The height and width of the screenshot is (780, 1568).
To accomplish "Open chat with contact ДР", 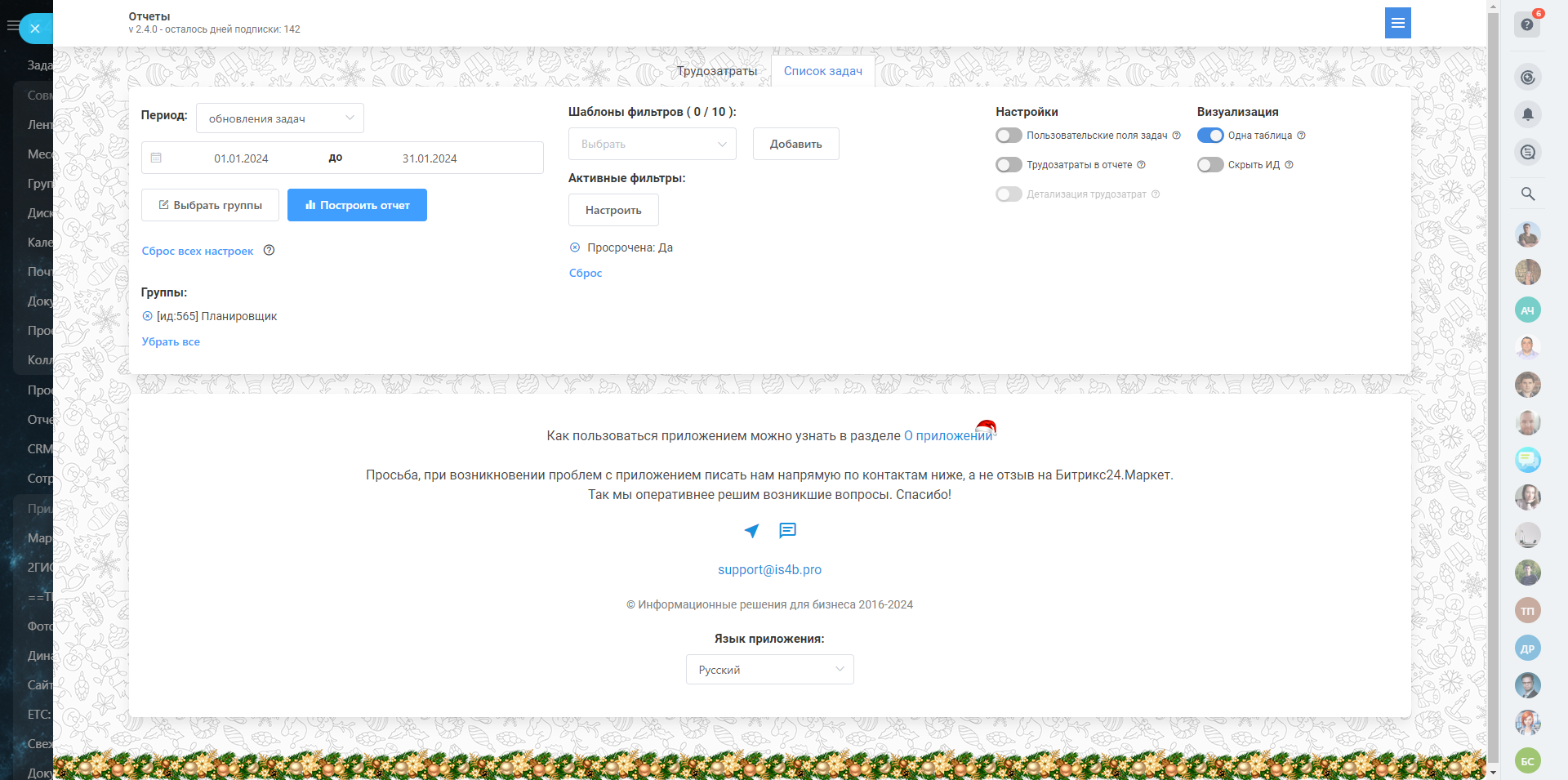I will tap(1528, 649).
